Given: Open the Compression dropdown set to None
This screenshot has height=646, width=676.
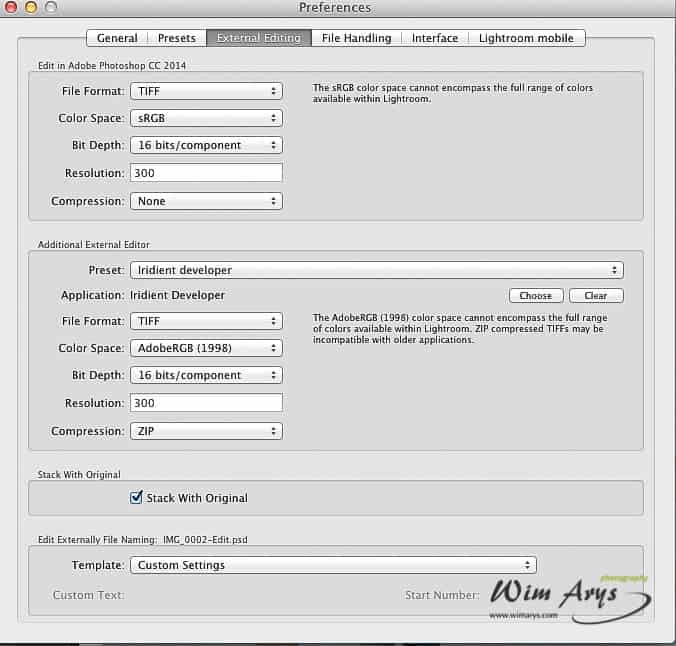Looking at the screenshot, I should click(206, 201).
